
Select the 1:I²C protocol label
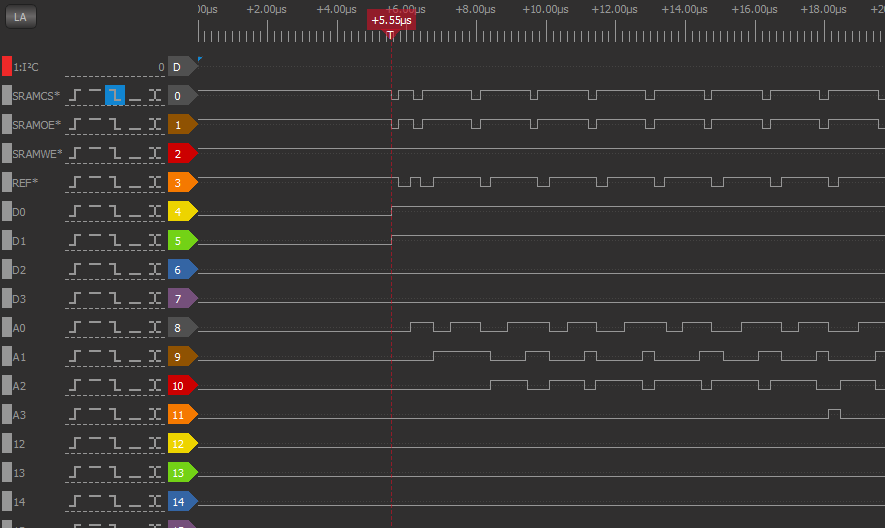(26, 67)
